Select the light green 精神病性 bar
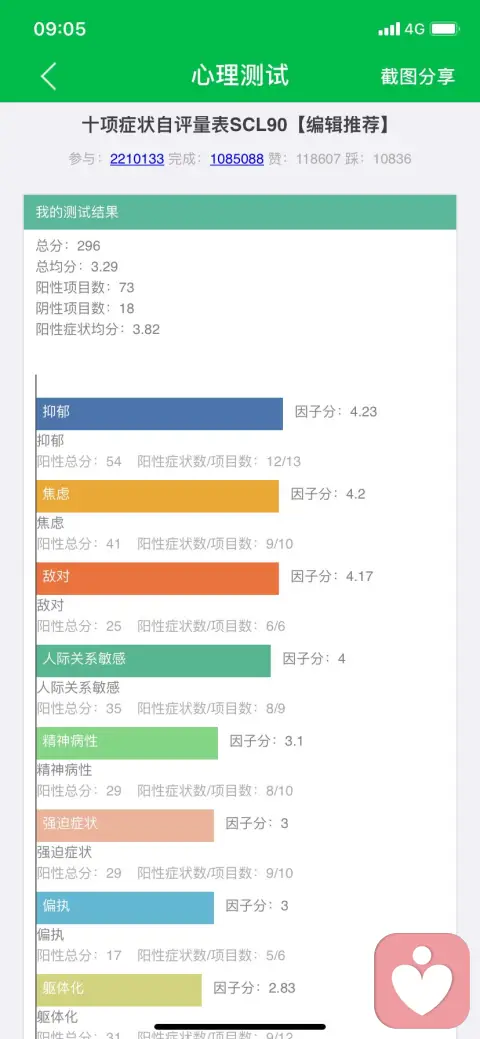Viewport: 480px width, 1039px height. point(127,743)
